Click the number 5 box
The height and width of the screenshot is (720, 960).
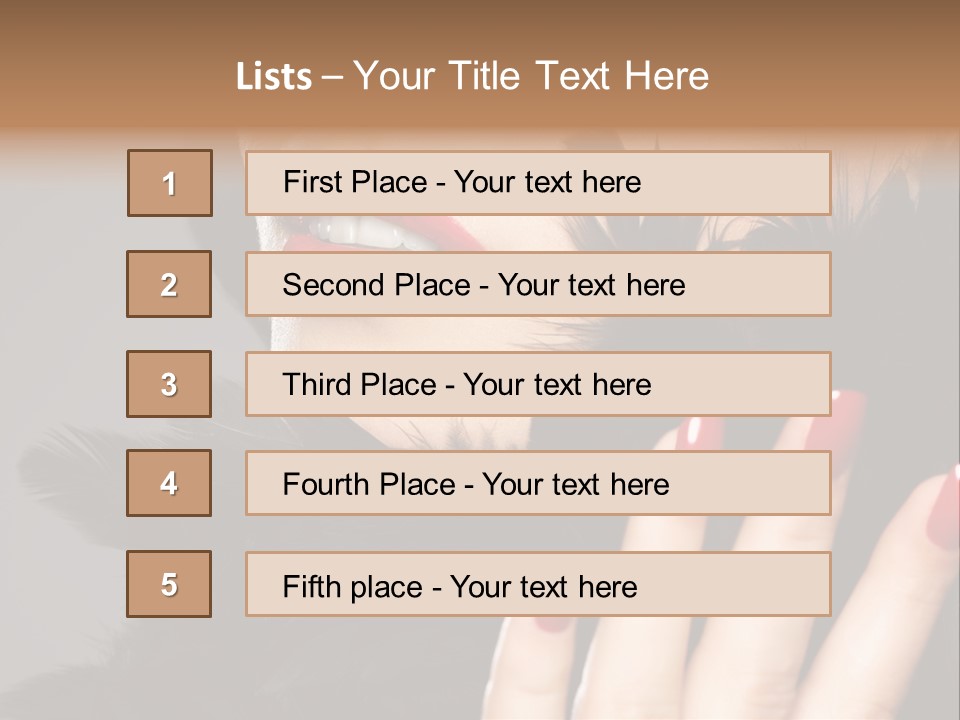pos(169,584)
